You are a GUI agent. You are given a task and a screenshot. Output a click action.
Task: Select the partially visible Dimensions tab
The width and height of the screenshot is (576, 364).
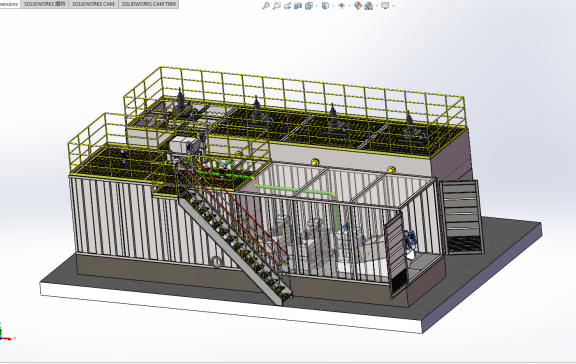coord(10,4)
